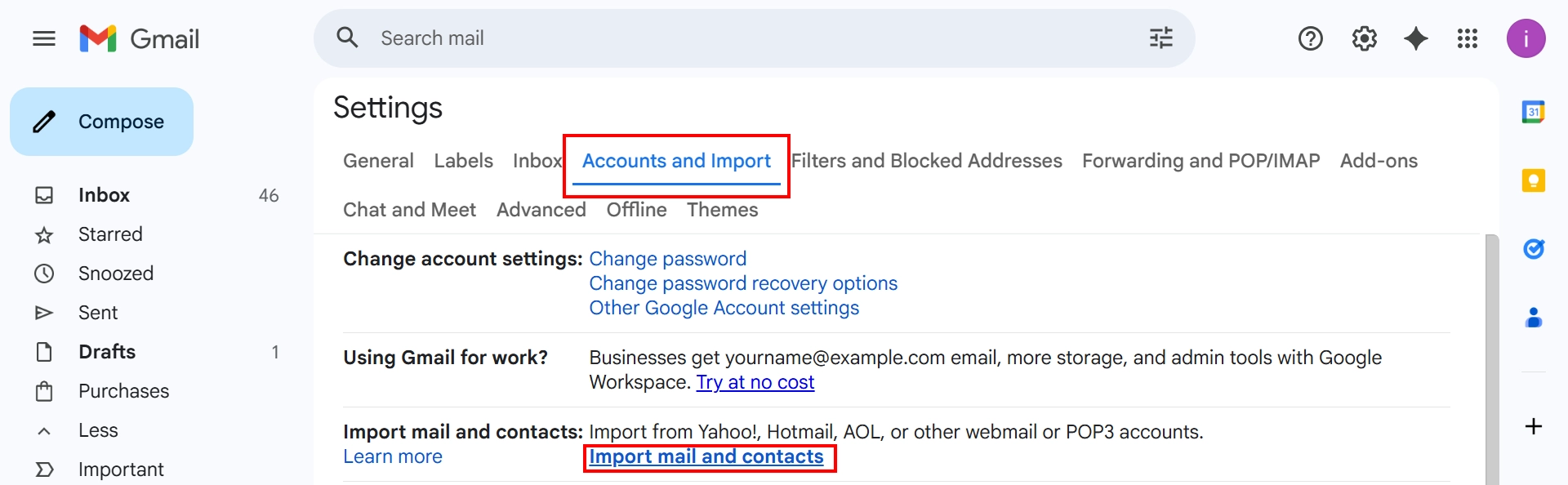Click the Compose button
The width and height of the screenshot is (1568, 485).
coord(101,121)
